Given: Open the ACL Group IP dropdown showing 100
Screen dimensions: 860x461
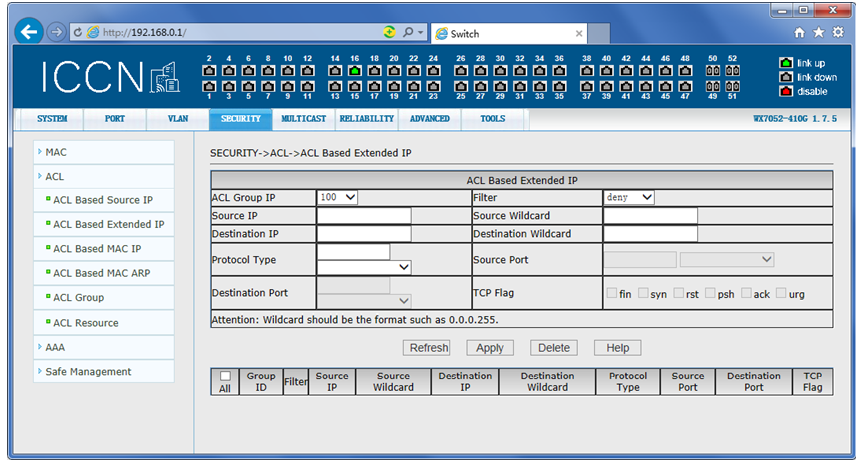Looking at the screenshot, I should (x=337, y=197).
